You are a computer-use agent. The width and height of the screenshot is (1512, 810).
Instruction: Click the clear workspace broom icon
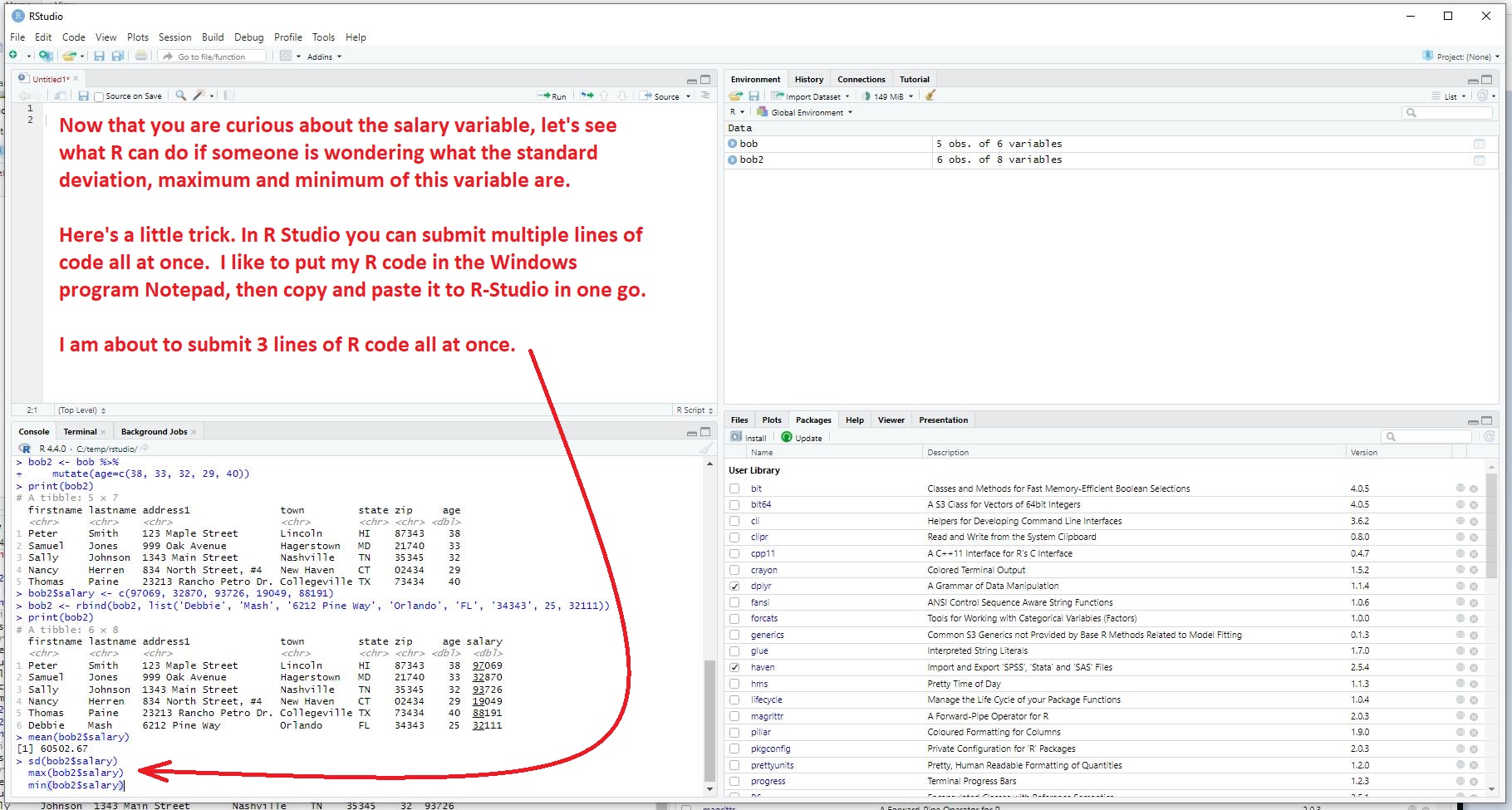(930, 96)
